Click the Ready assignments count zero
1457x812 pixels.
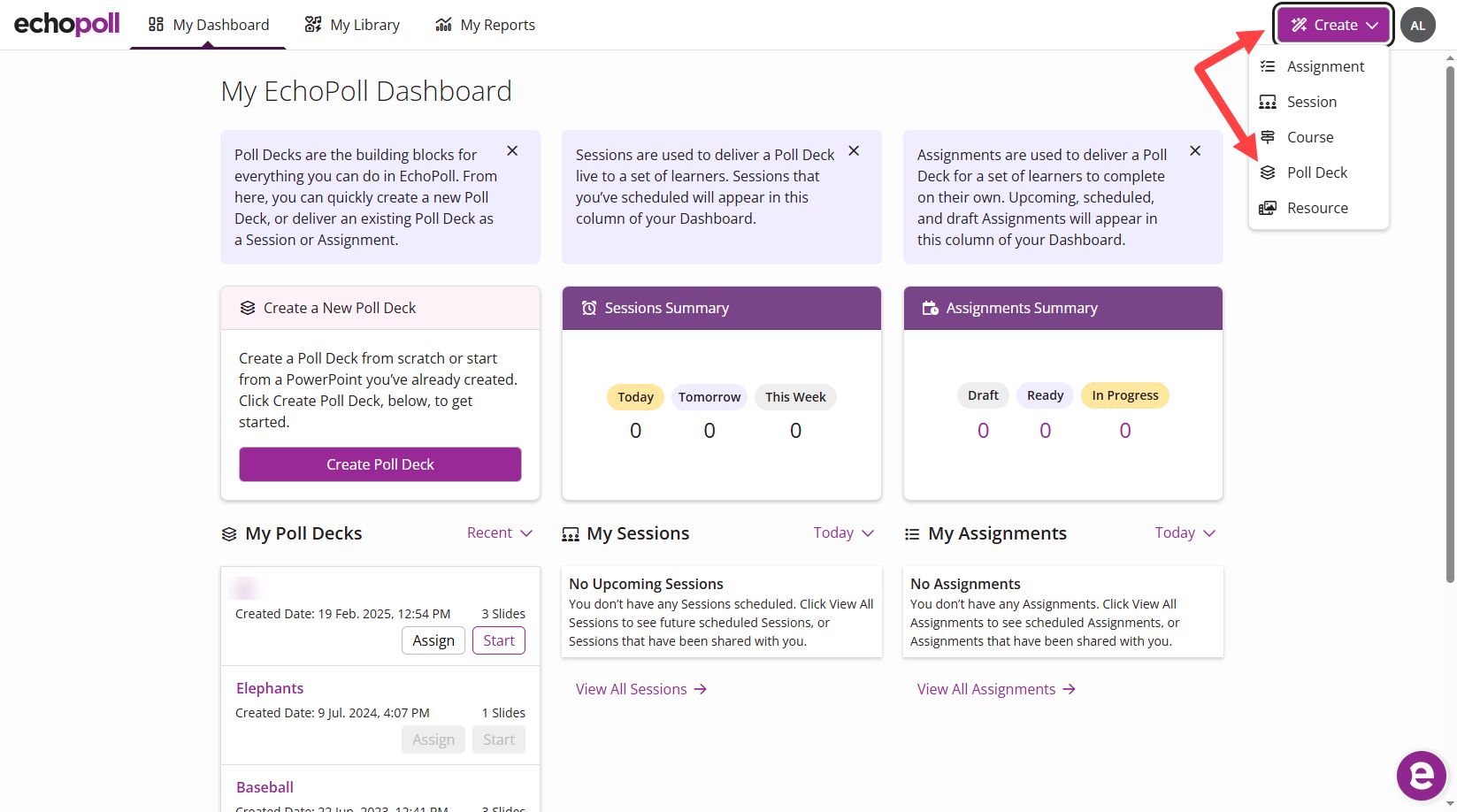pos(1045,431)
